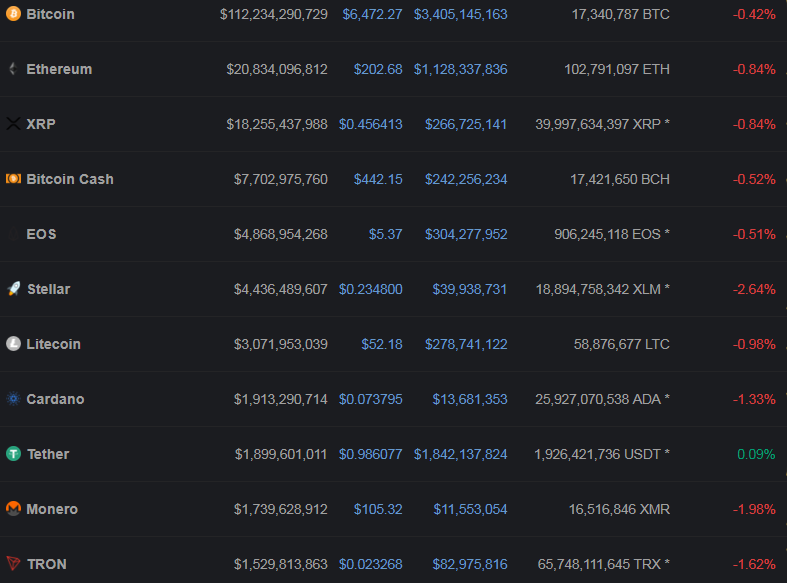Click XRP price $0.456413

pyautogui.click(x=370, y=124)
